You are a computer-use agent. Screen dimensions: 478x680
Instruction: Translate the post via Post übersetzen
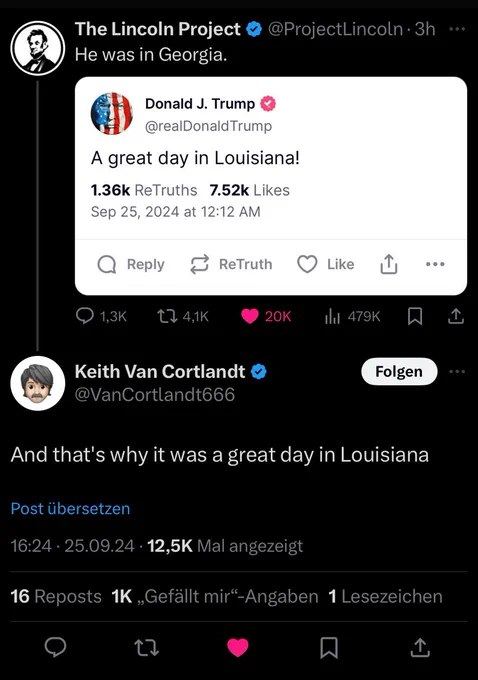(x=70, y=508)
